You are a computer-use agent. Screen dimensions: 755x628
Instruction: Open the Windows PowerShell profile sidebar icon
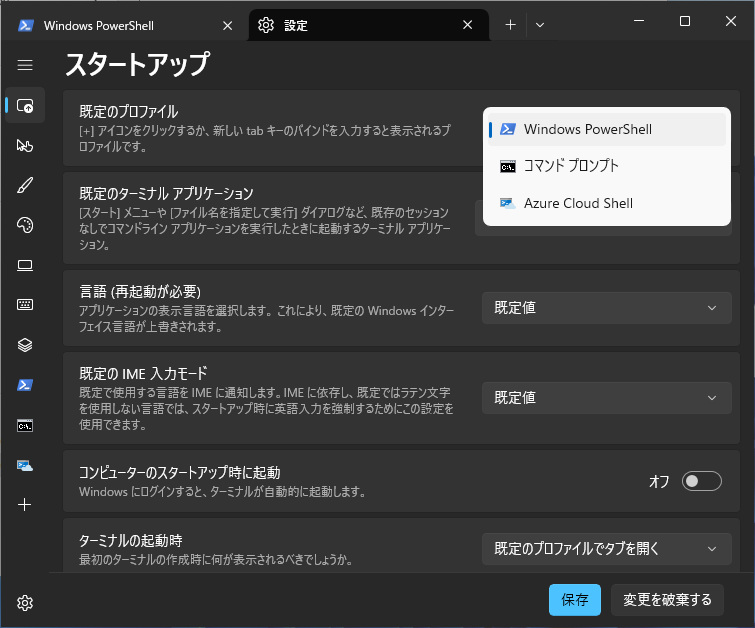25,385
